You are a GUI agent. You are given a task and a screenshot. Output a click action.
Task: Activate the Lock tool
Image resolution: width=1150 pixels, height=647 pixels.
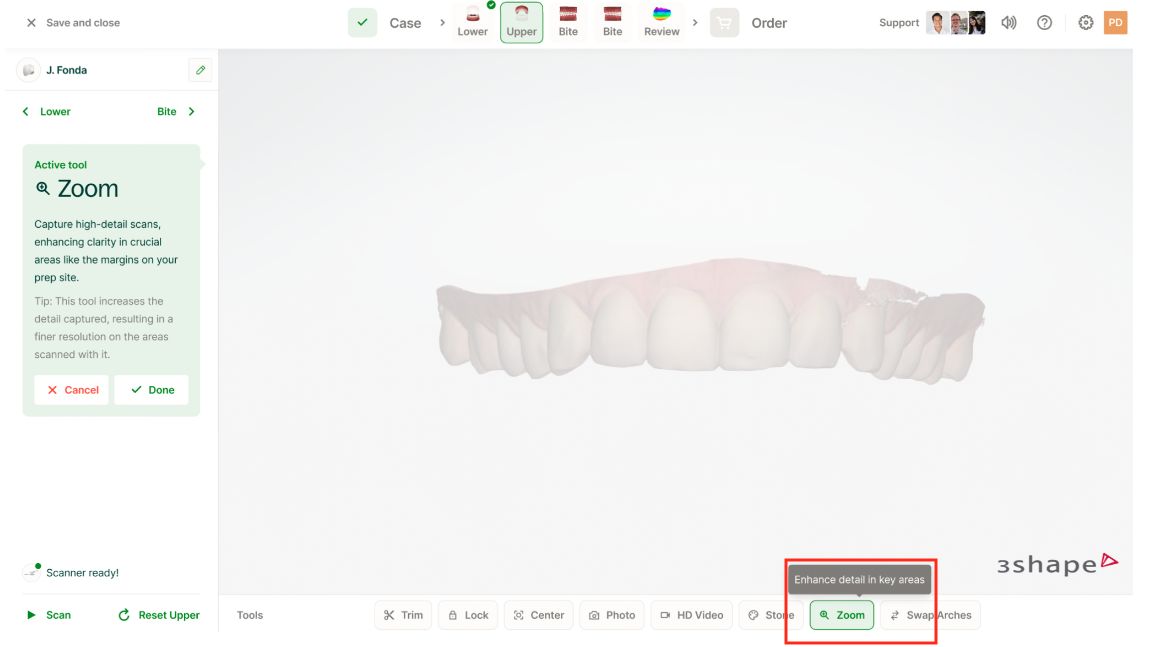467,615
